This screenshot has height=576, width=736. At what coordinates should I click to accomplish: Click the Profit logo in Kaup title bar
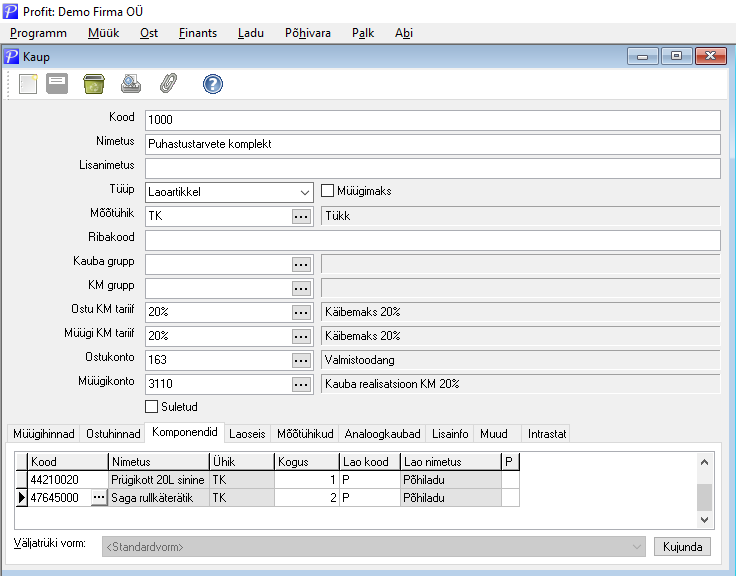pyautogui.click(x=11, y=57)
